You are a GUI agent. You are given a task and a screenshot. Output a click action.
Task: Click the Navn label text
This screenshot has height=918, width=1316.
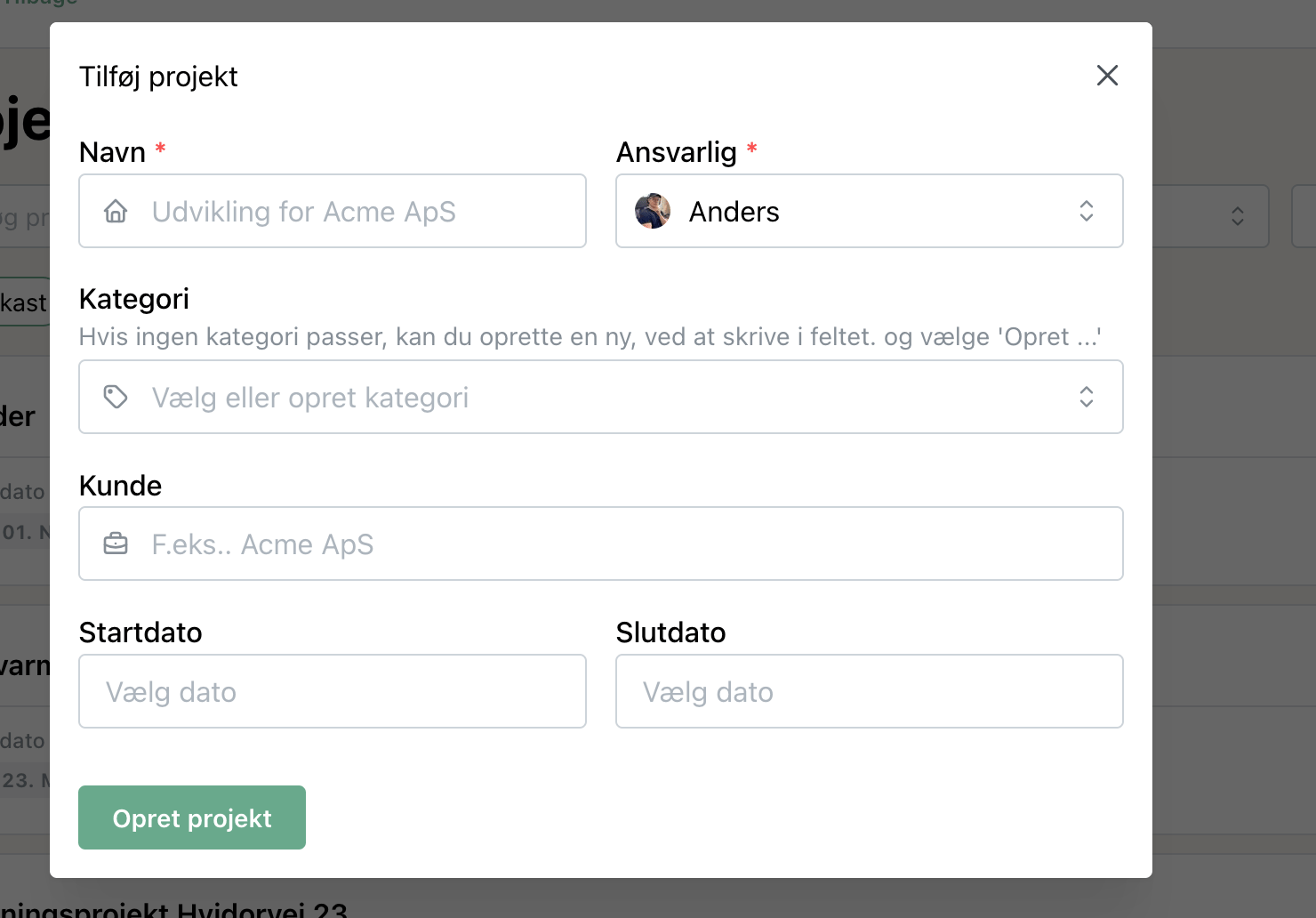(112, 152)
